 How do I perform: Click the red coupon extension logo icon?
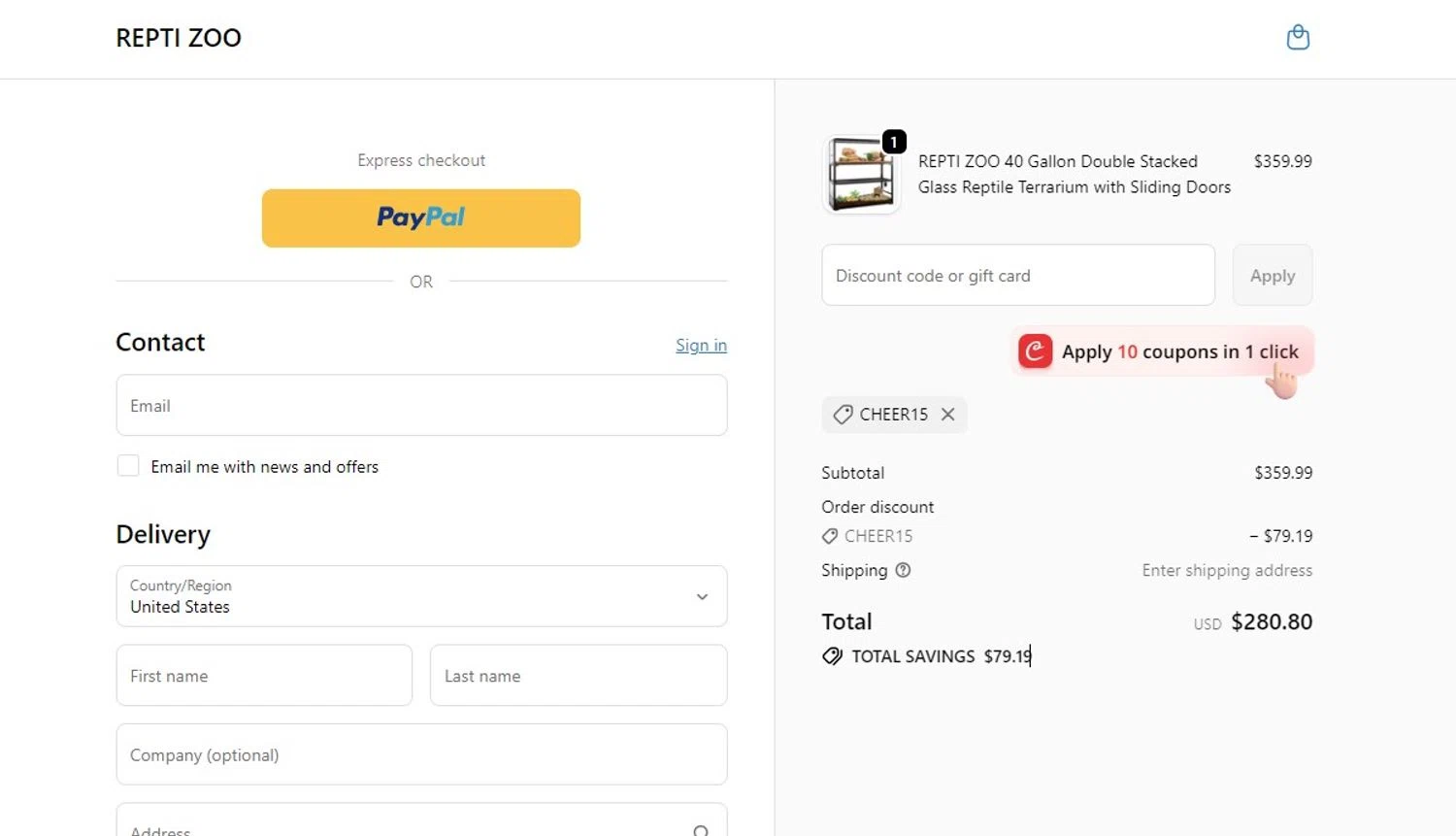1035,351
